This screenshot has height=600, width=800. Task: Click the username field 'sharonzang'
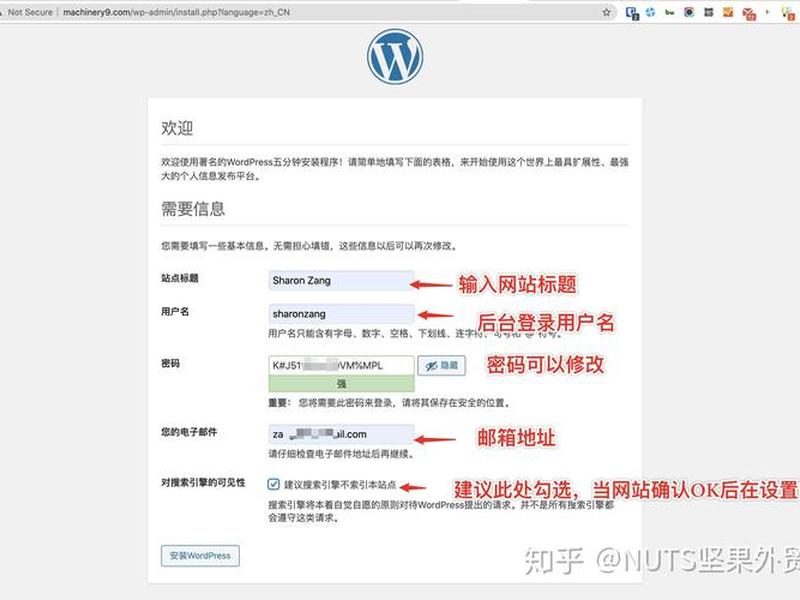coord(341,314)
